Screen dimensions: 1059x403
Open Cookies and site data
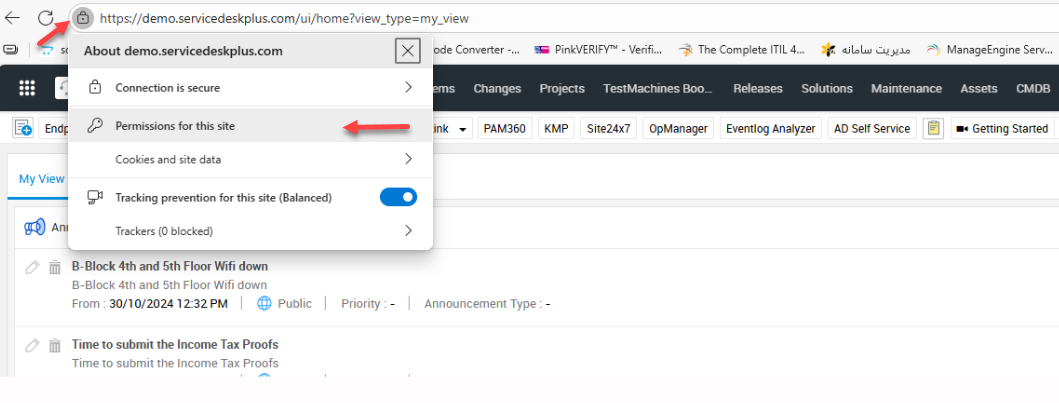(251, 159)
